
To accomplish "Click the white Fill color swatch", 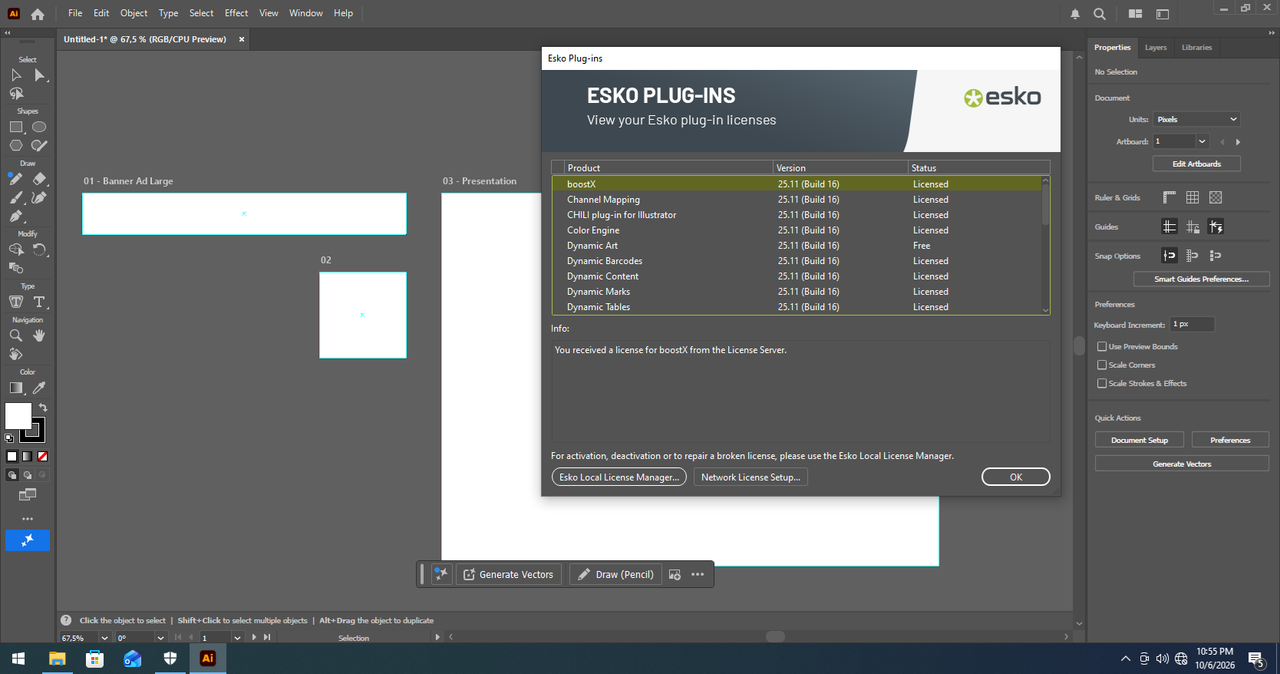I will point(18,416).
